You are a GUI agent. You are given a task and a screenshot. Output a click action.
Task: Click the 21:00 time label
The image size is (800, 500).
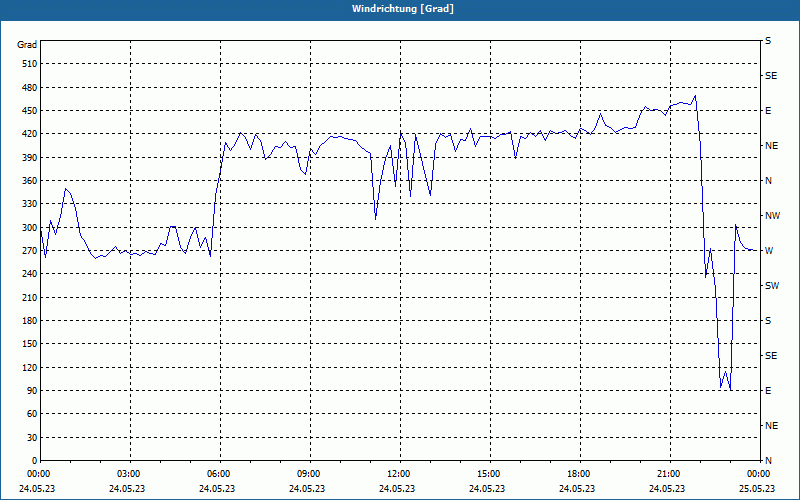668,474
